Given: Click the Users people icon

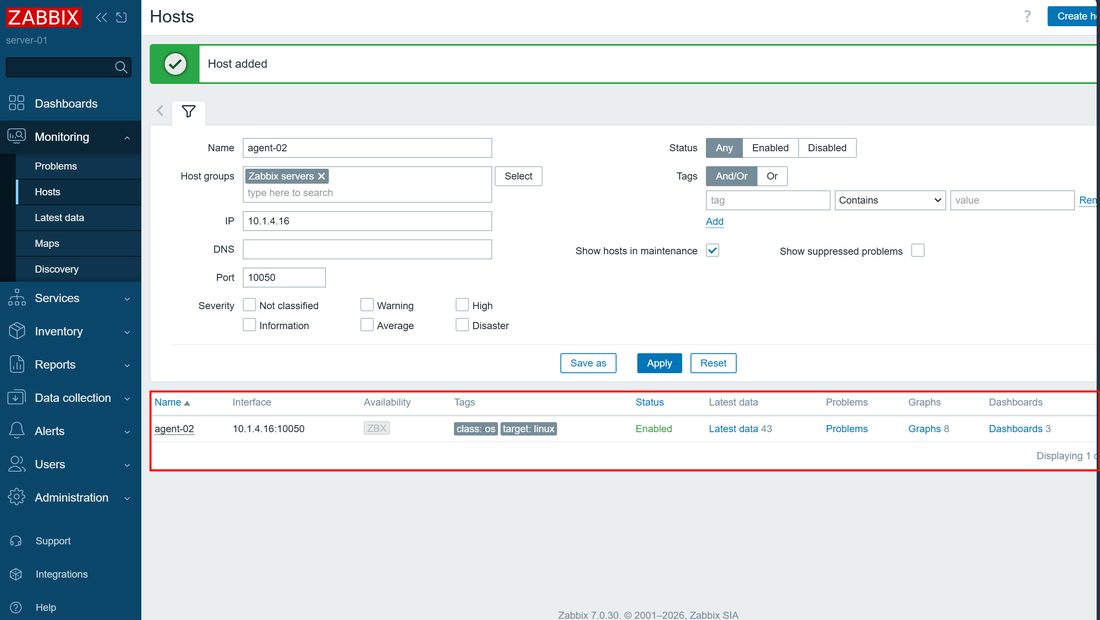Looking at the screenshot, I should point(17,464).
